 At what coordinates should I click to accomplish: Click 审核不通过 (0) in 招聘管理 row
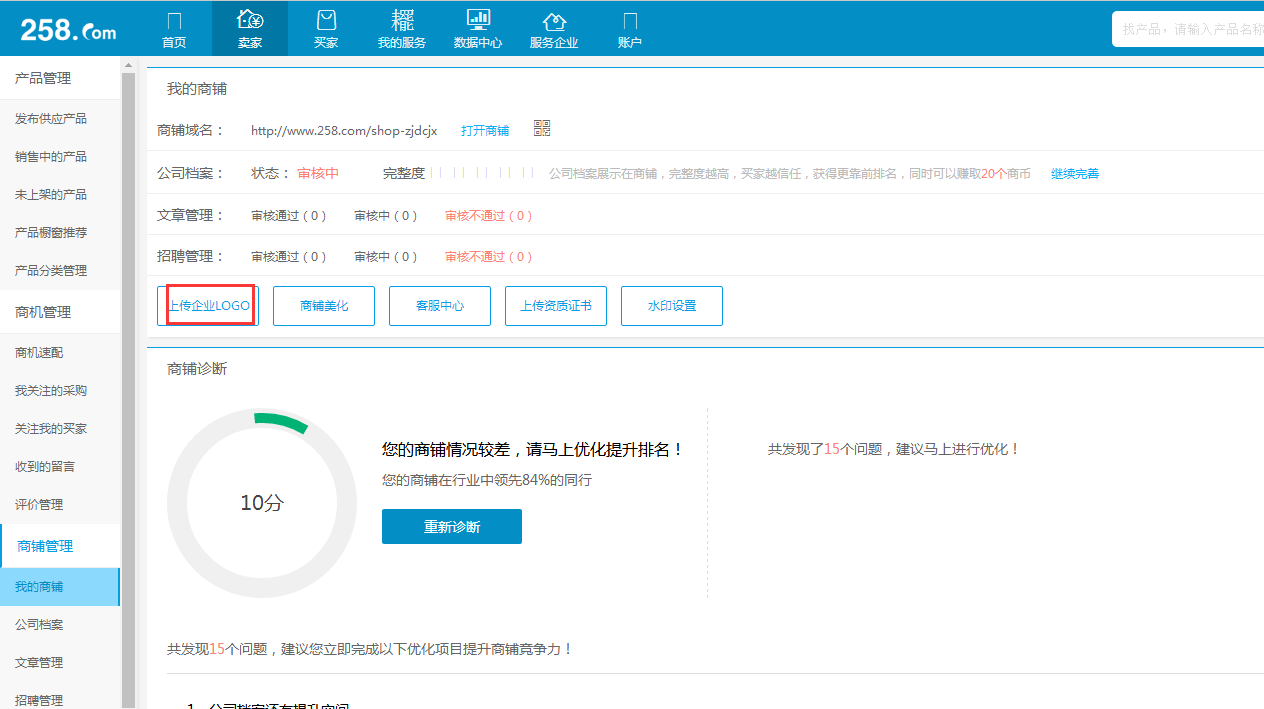(x=489, y=256)
